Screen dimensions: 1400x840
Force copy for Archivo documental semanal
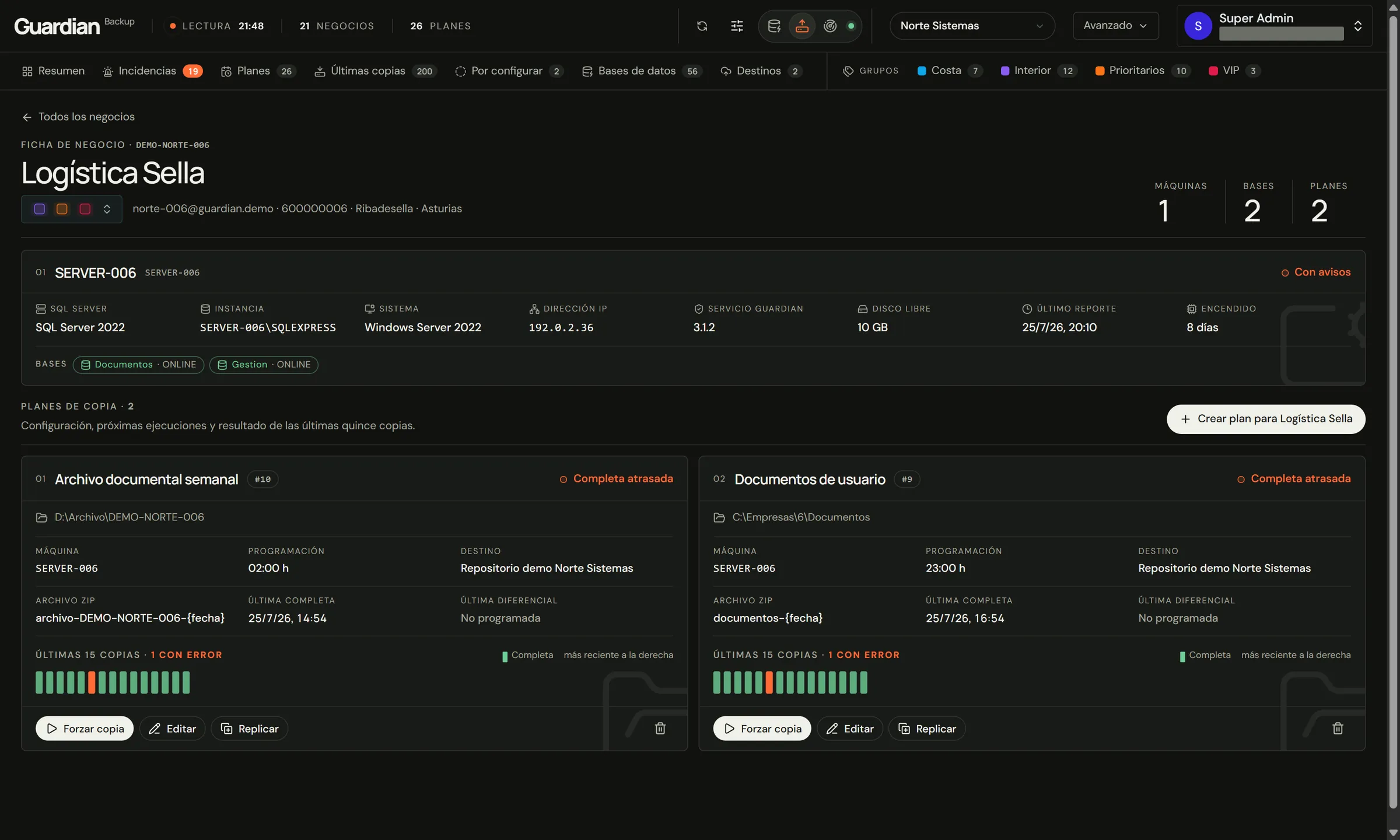(85, 728)
